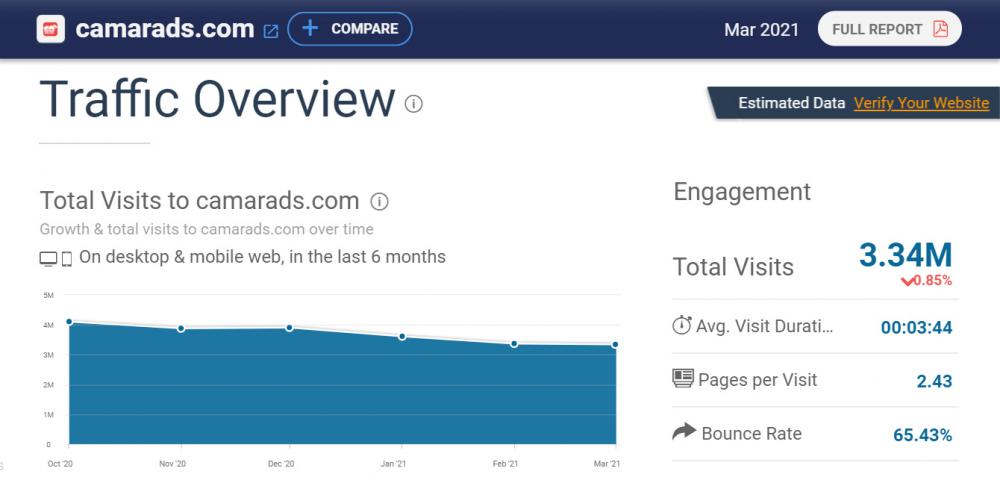Select the Mar '21 data point on chart
1000x480 pixels.
click(x=615, y=344)
